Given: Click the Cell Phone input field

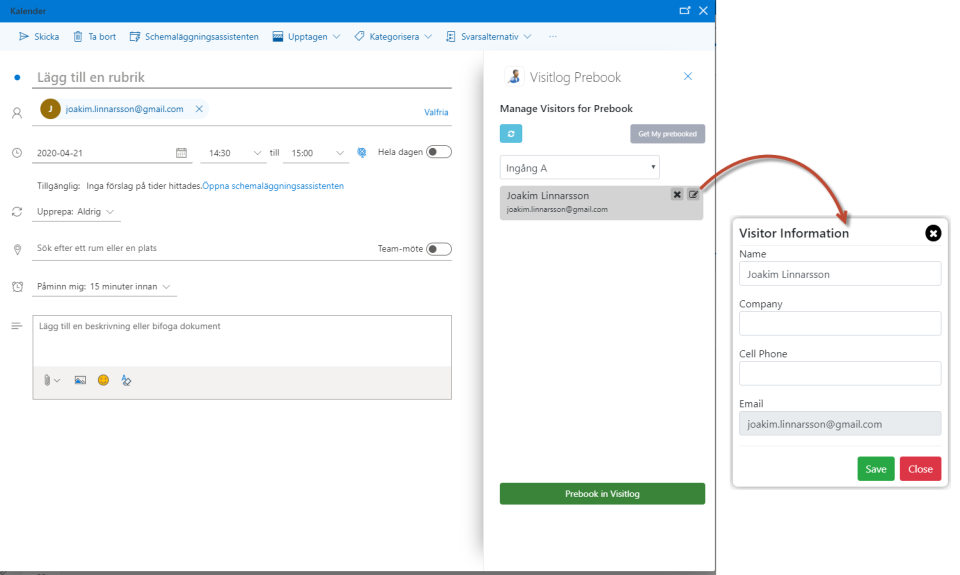Looking at the screenshot, I should tap(840, 374).
